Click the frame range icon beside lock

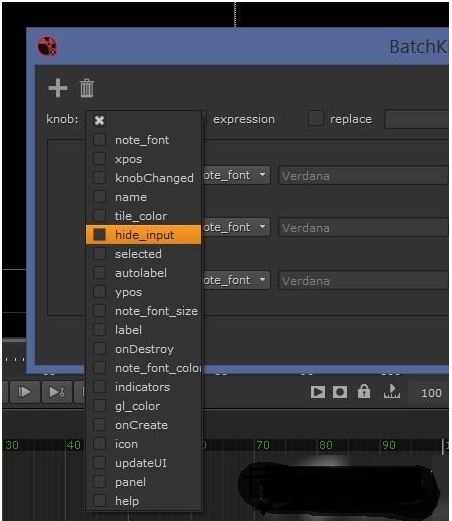click(392, 391)
